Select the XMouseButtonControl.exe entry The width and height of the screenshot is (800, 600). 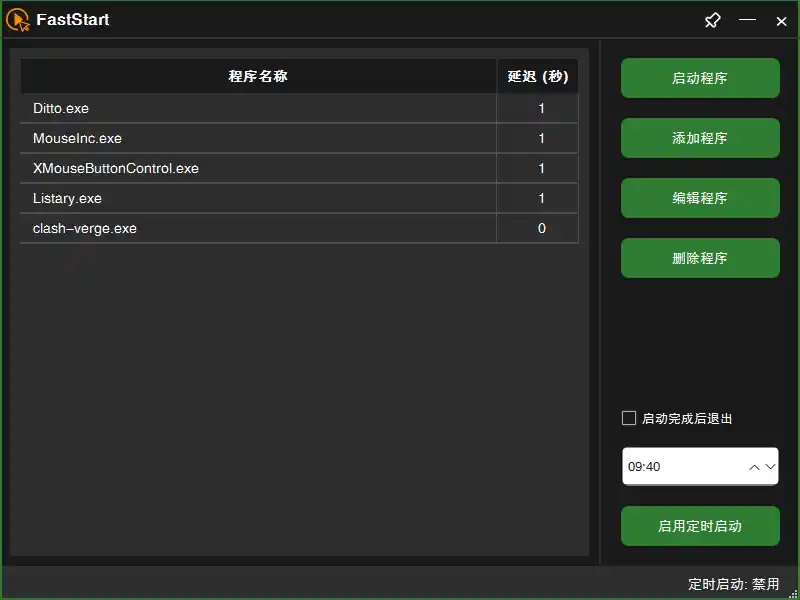coord(299,168)
